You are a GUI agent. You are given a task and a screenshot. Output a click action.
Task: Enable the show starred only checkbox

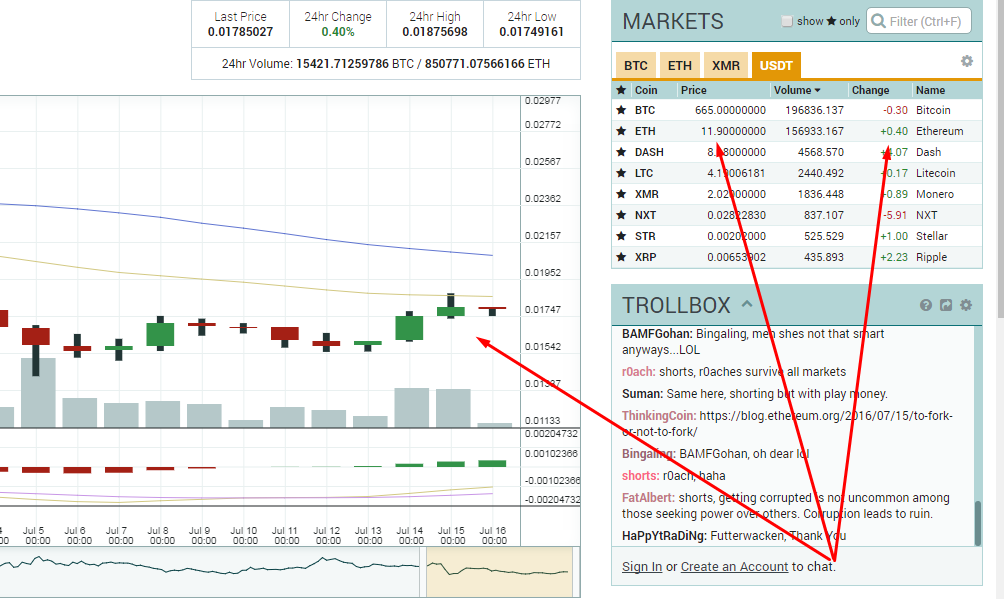pyautogui.click(x=787, y=21)
